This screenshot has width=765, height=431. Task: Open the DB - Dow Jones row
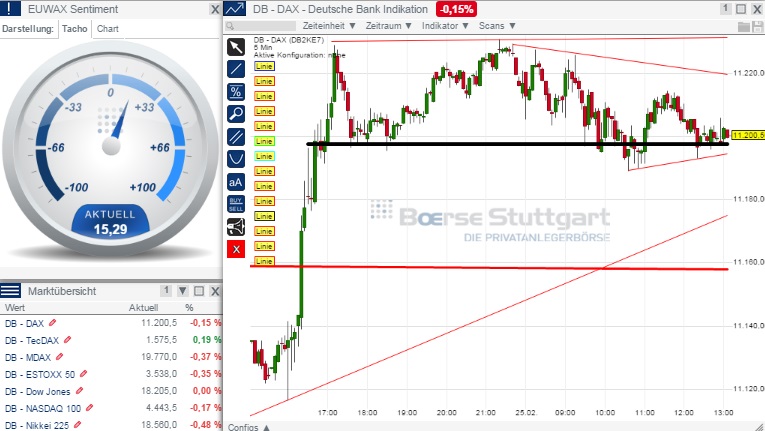pos(111,391)
